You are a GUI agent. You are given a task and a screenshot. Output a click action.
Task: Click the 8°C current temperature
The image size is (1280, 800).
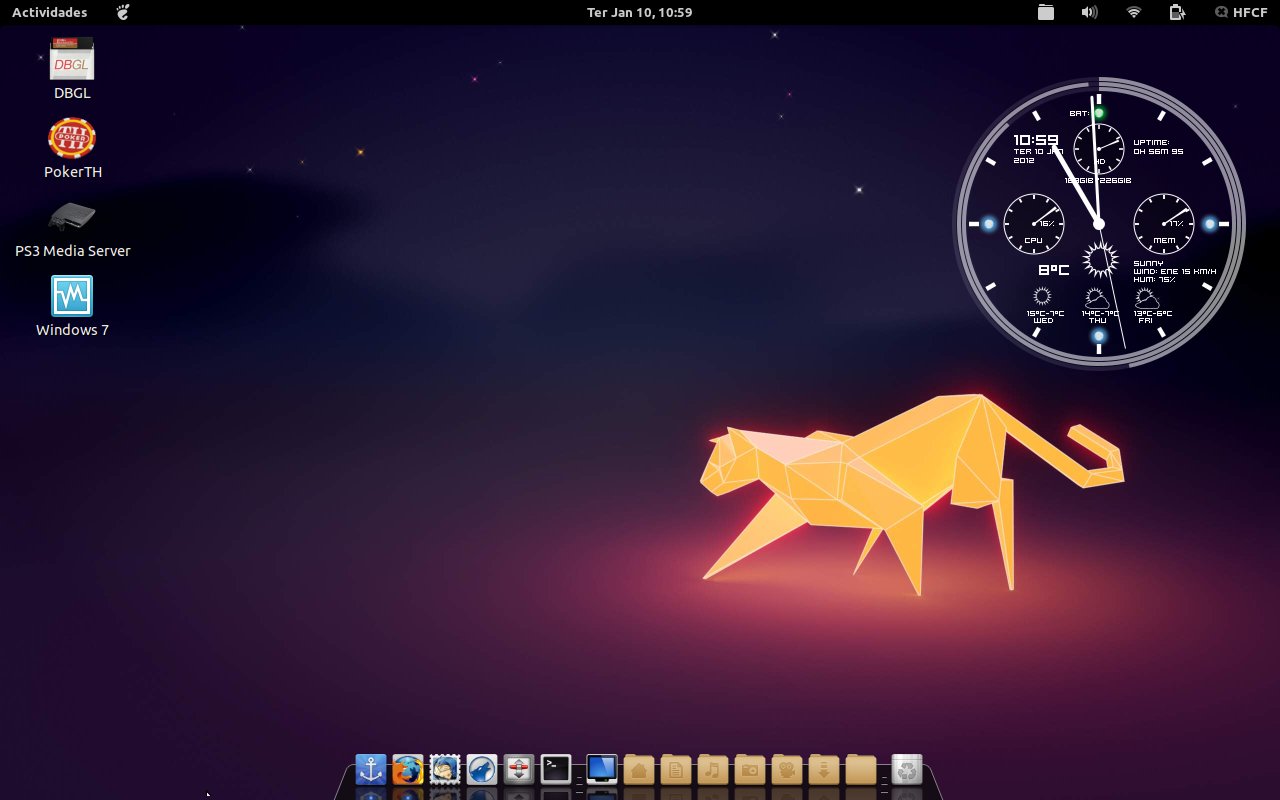click(x=1053, y=270)
